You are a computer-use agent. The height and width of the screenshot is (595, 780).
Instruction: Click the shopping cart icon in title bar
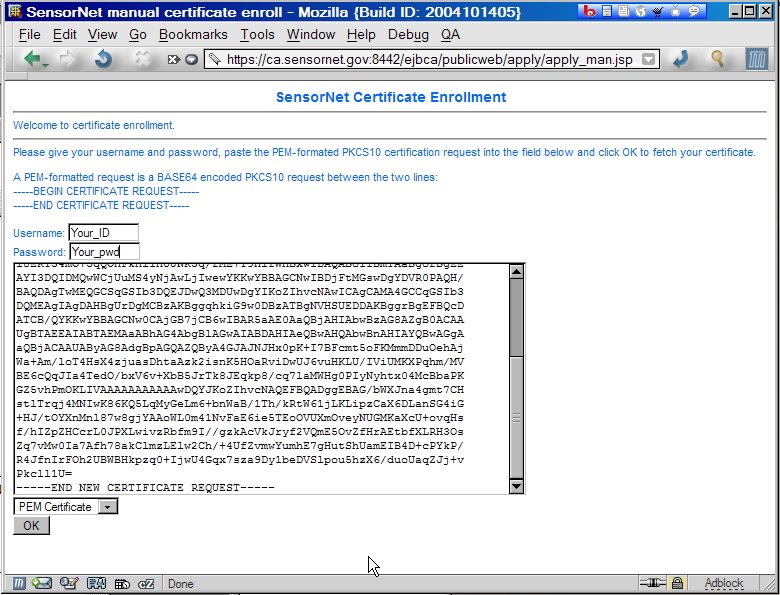(658, 11)
